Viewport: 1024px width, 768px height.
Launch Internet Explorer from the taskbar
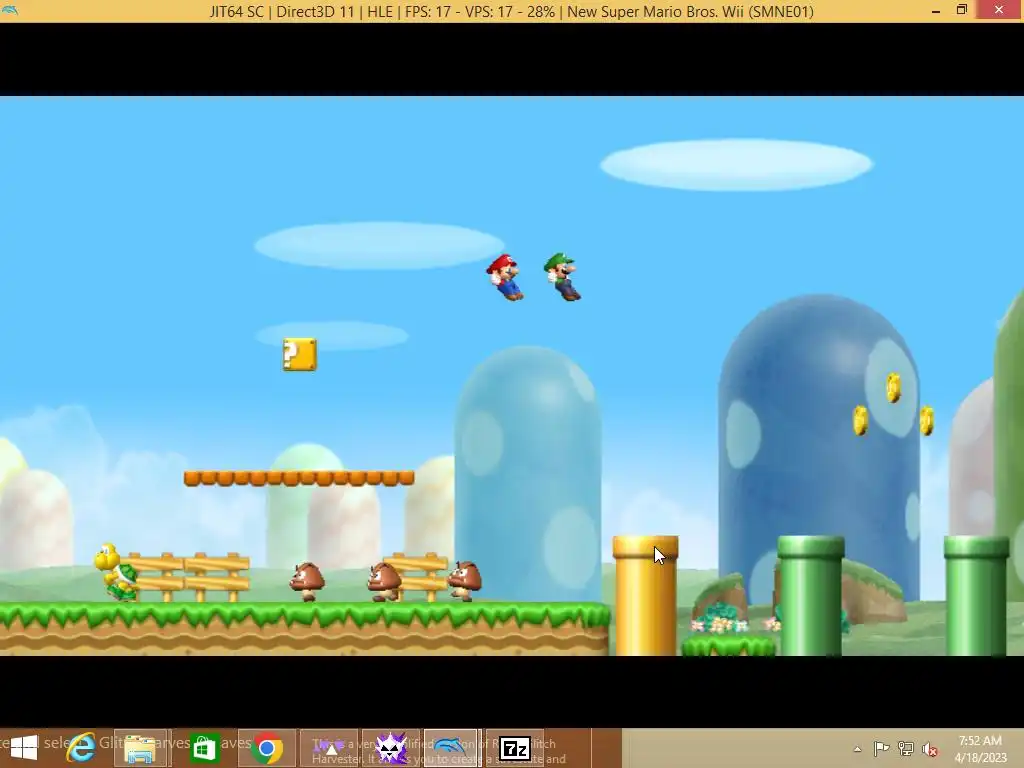80,748
